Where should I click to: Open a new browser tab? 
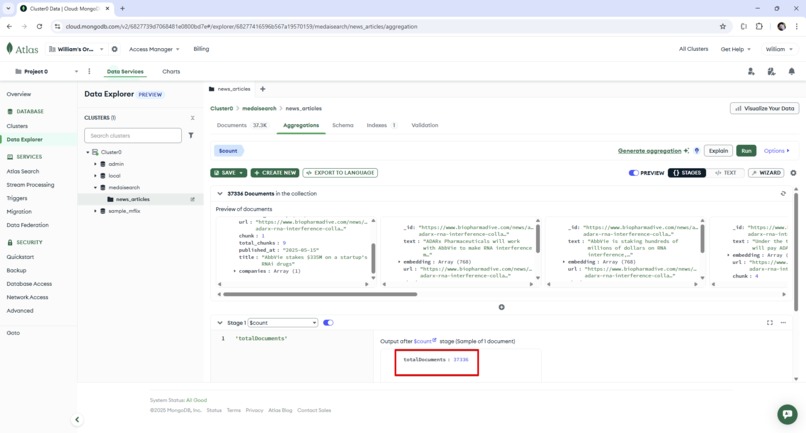122,8
